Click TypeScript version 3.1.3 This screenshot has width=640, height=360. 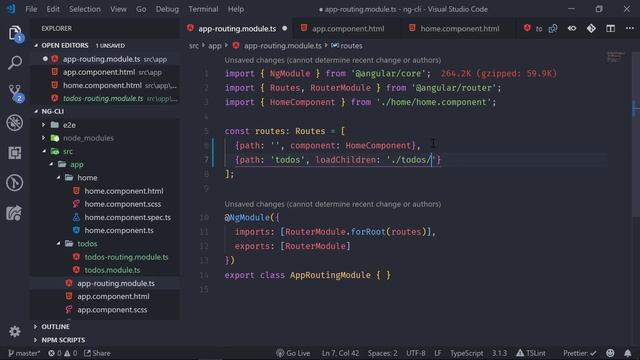tap(499, 353)
